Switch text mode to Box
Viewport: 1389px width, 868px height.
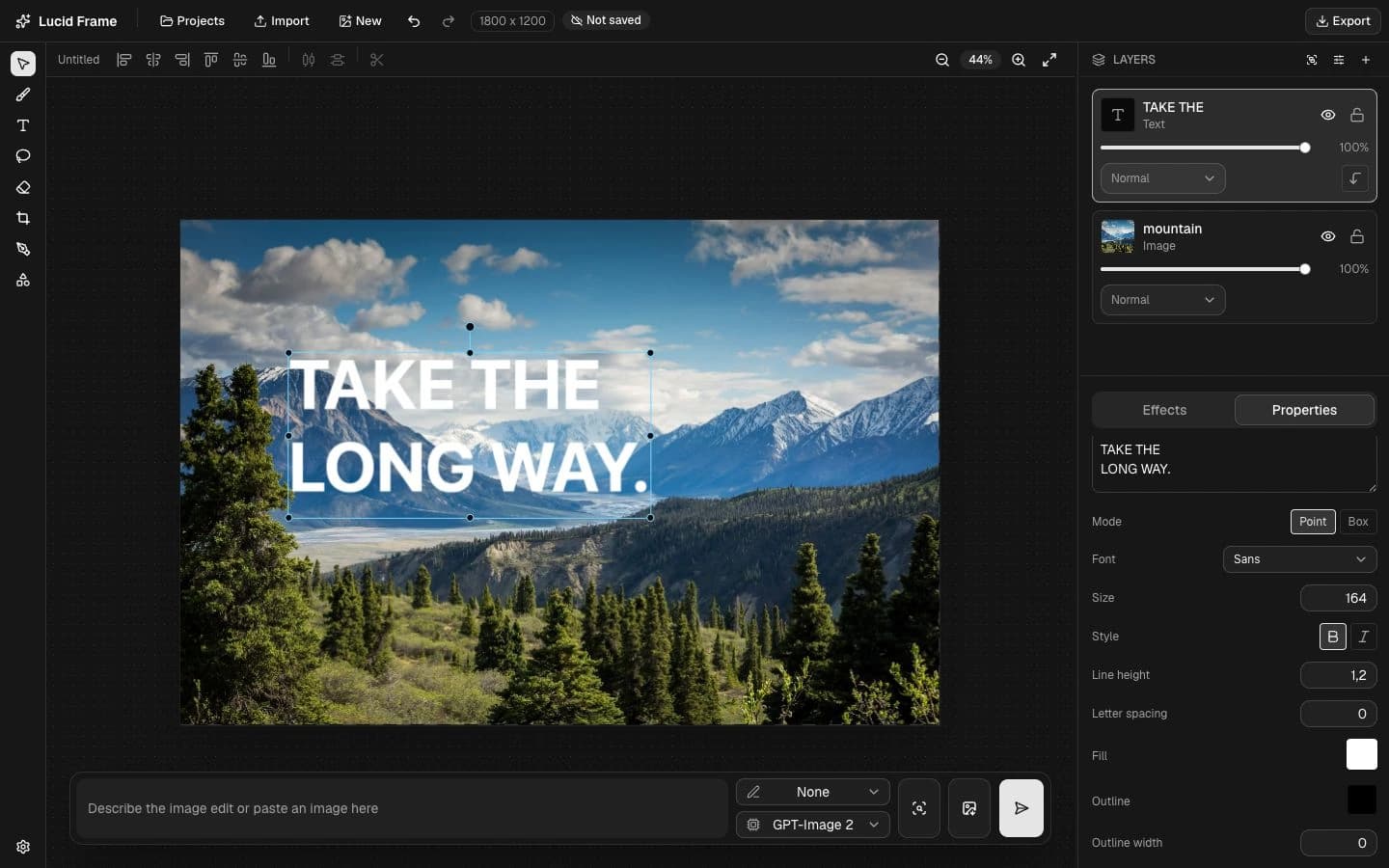[1358, 522]
